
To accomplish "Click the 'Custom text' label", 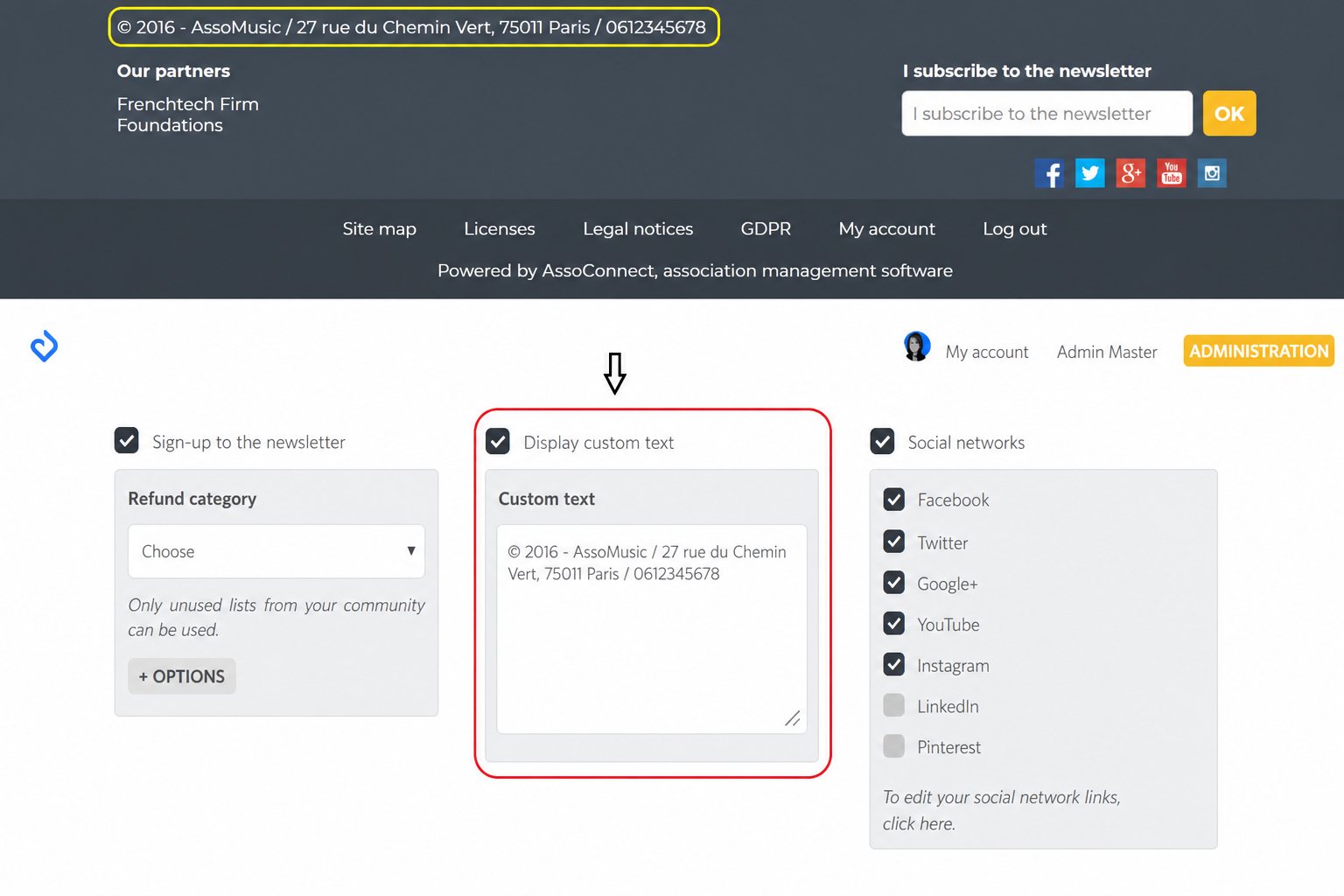I will (x=547, y=499).
